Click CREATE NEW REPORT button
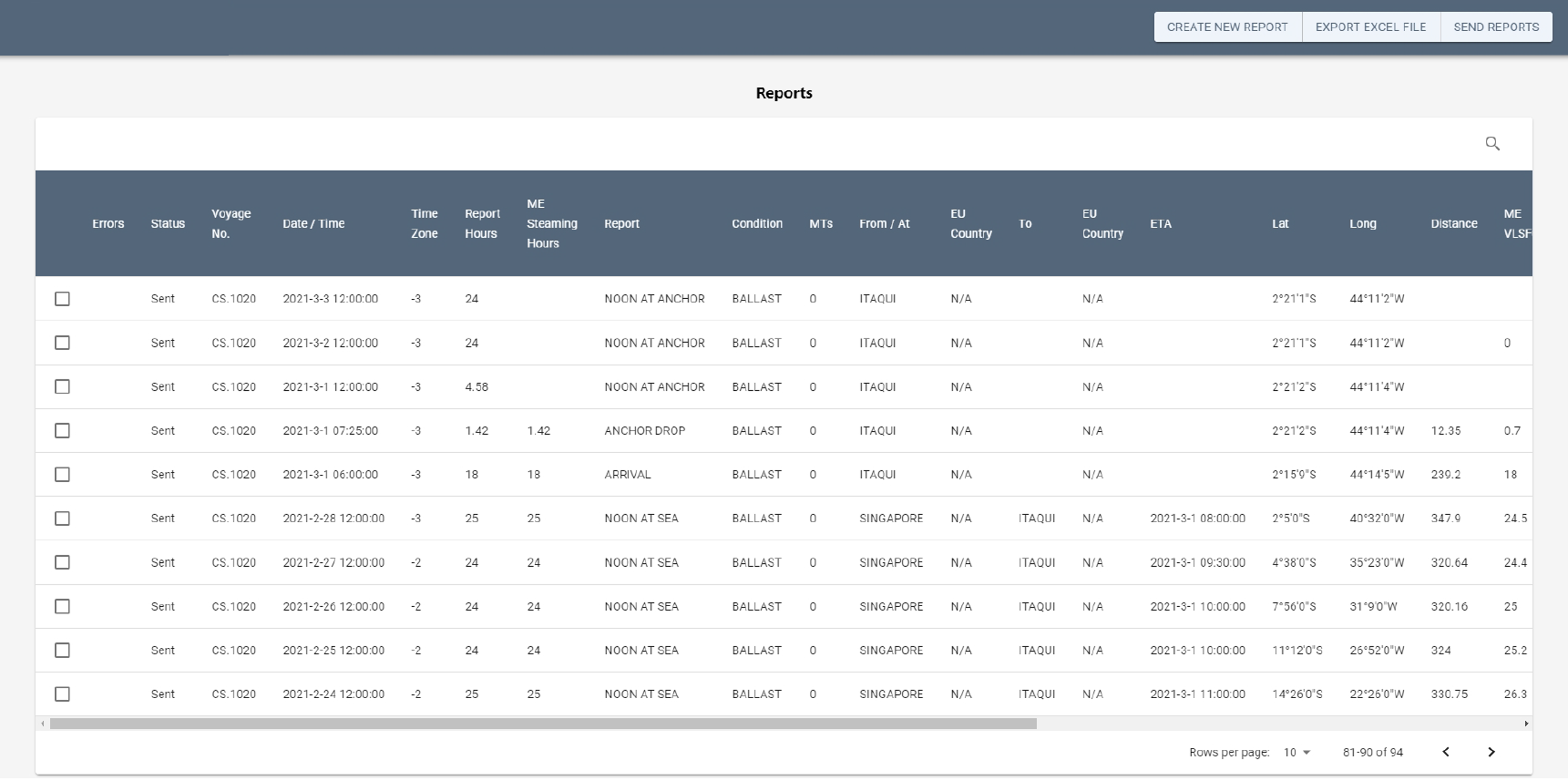Image resolution: width=1568 pixels, height=781 pixels. 1227,27
